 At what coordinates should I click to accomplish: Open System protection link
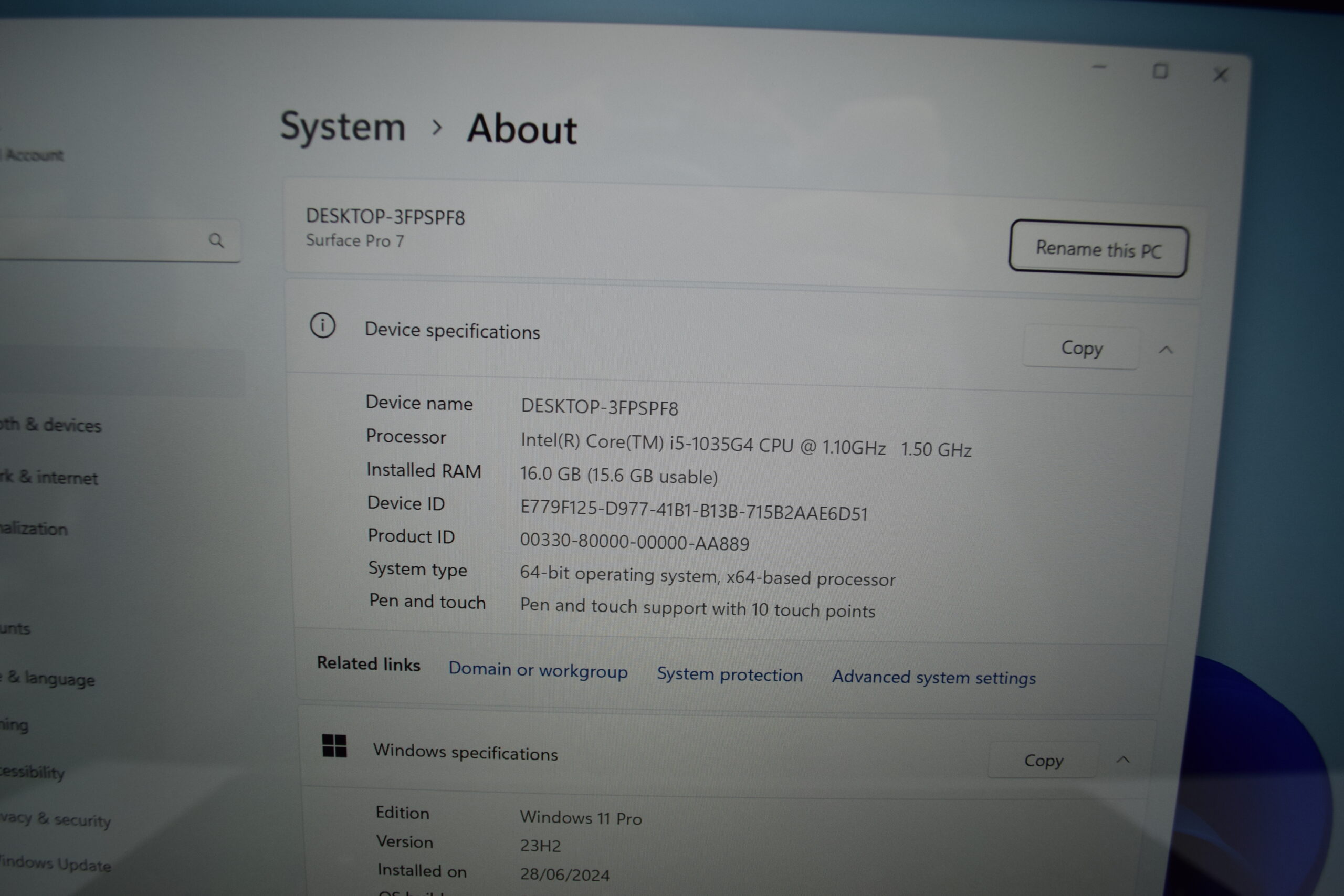pos(730,674)
